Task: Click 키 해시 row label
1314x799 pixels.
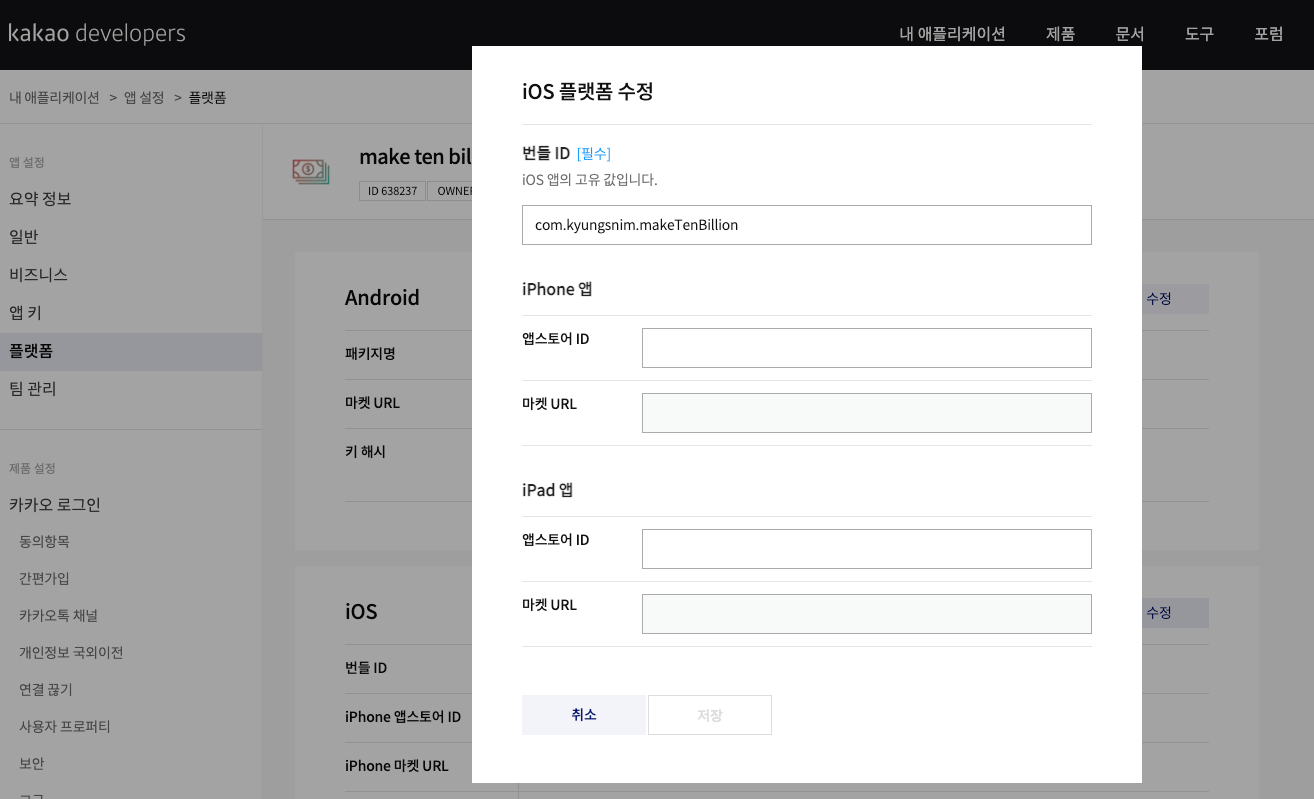Action: click(365, 452)
